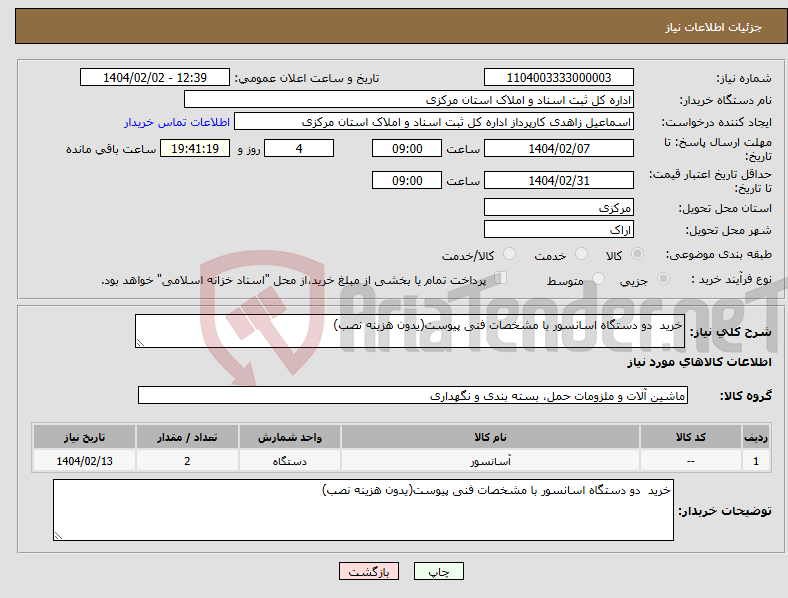Click the request creator field اسماعیل زاهدی

pos(434,122)
